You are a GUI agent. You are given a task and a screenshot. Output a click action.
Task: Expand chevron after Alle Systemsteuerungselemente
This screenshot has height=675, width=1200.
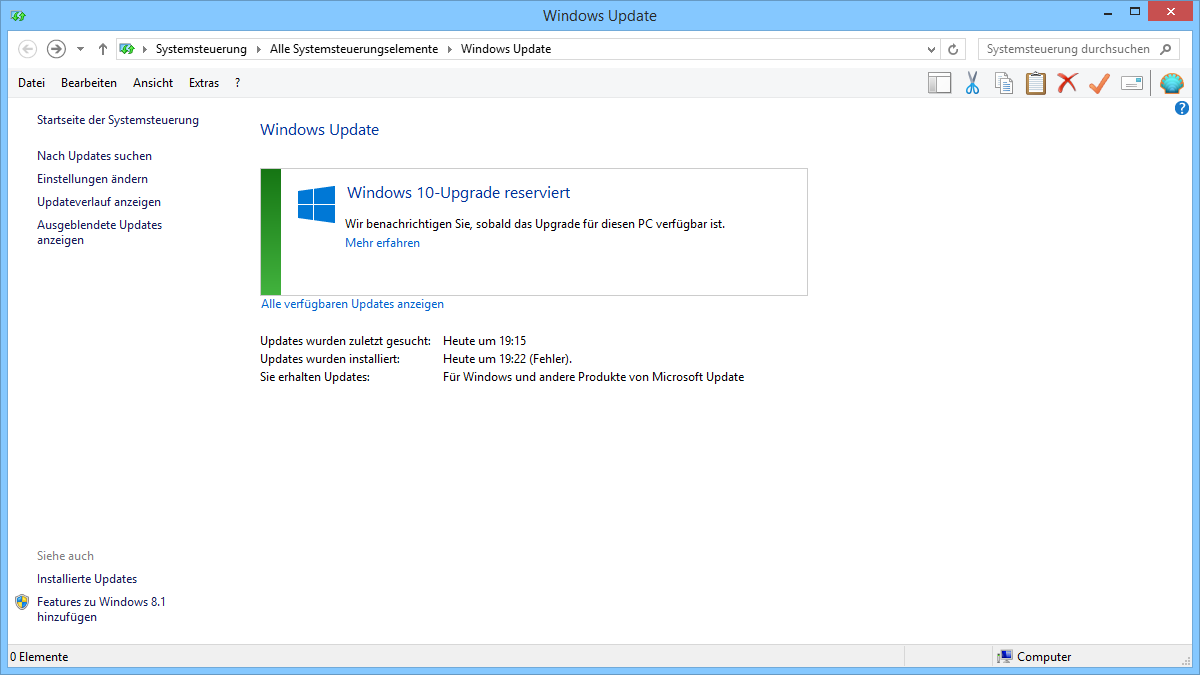[449, 49]
